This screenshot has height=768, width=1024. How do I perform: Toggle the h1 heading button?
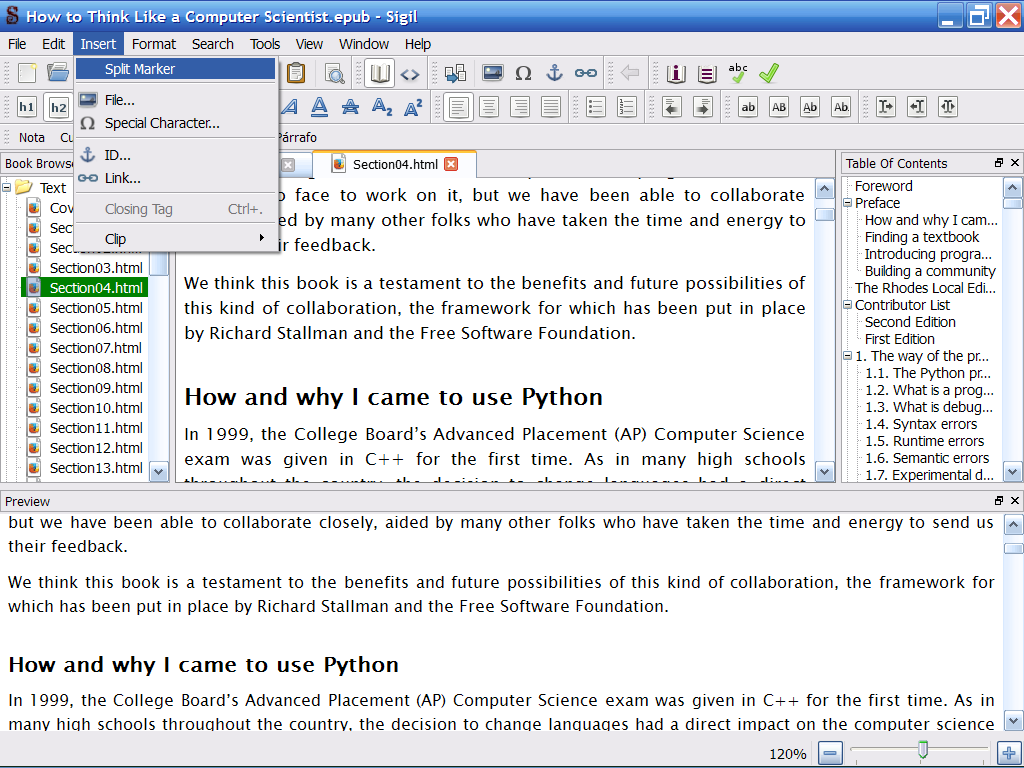pyautogui.click(x=27, y=107)
